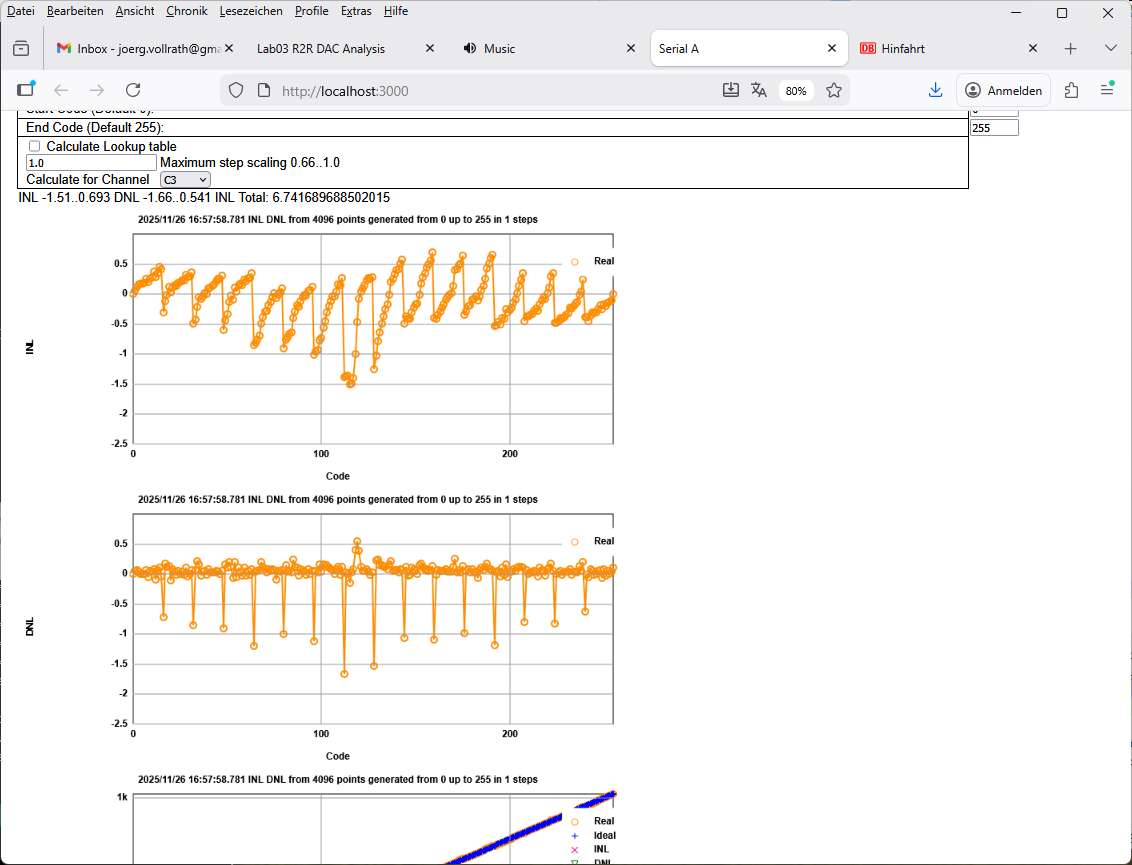
Task: Open the Firefox application menu
Action: point(1107,90)
